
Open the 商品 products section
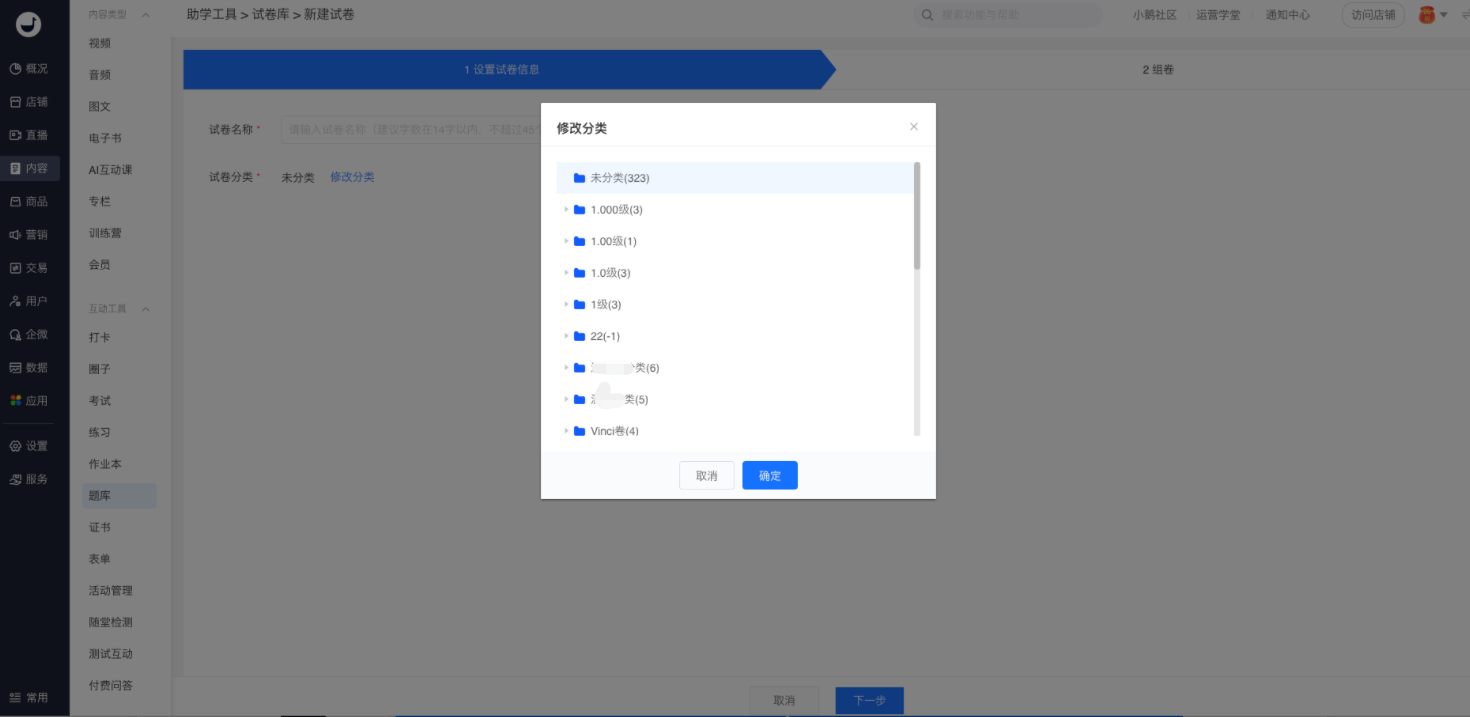(29, 201)
